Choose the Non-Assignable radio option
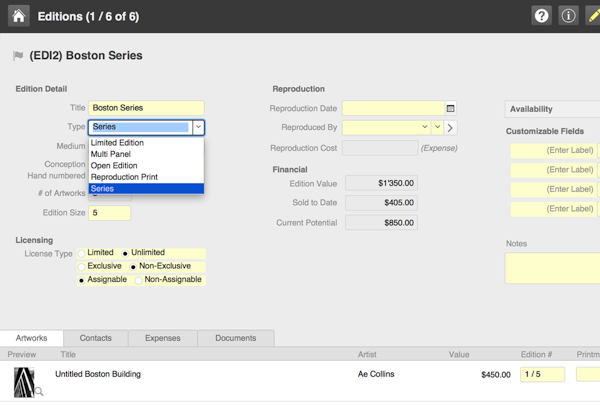 pos(139,280)
